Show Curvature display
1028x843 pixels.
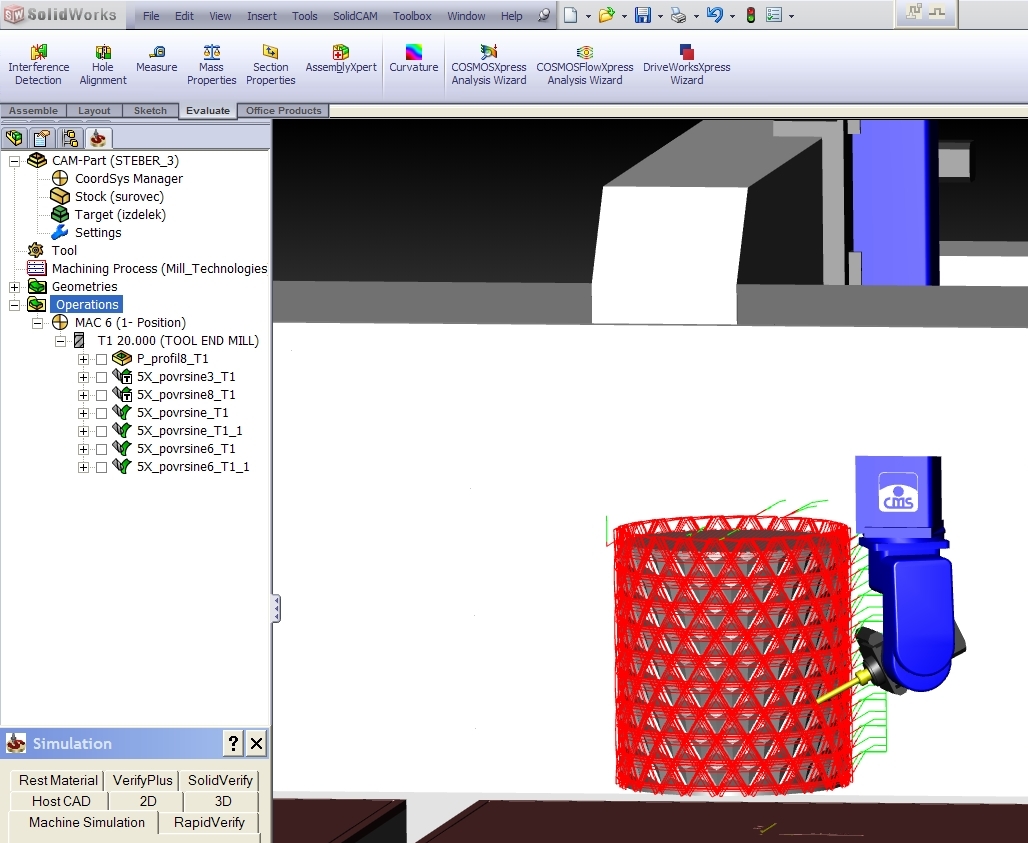click(414, 59)
